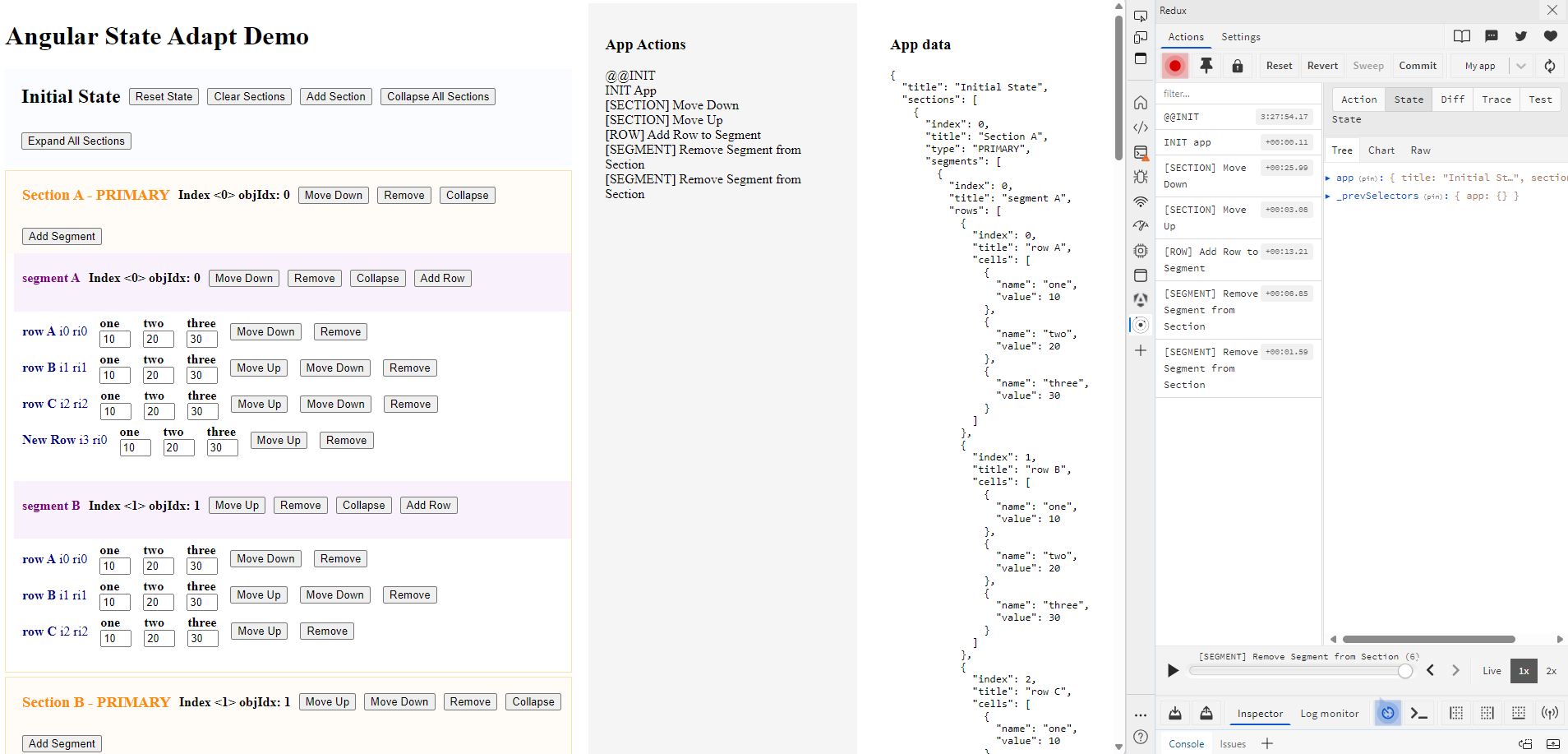
Task: Click the heart support icon
Action: pos(1551,36)
